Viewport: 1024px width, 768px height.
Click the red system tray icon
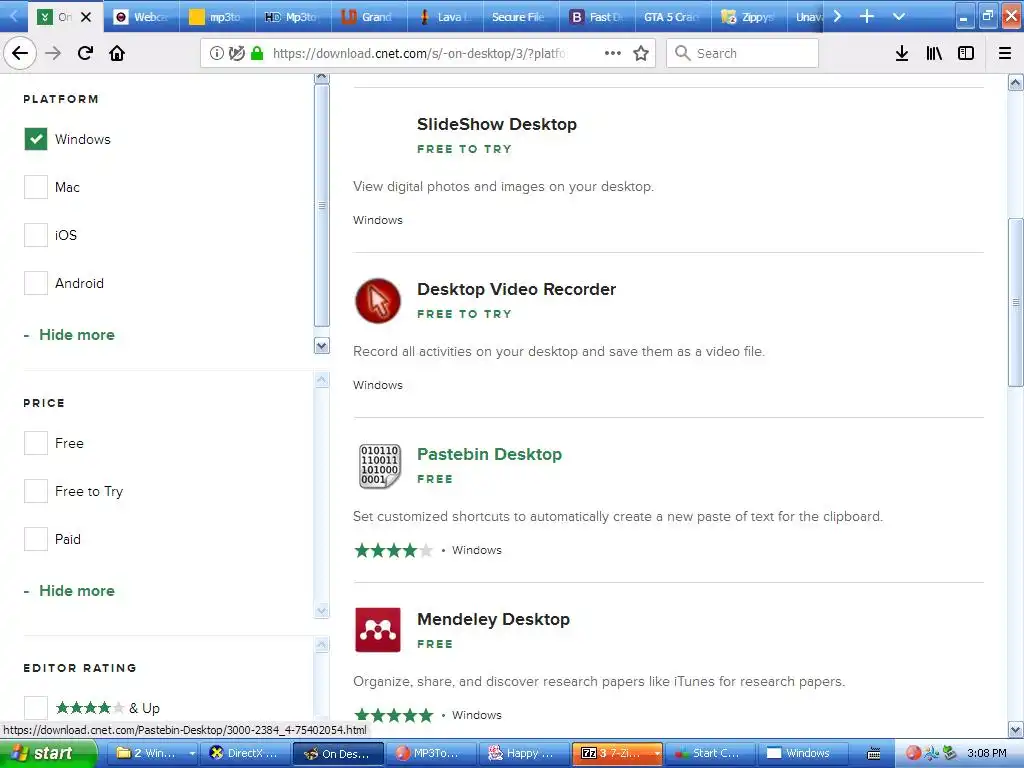[913, 753]
